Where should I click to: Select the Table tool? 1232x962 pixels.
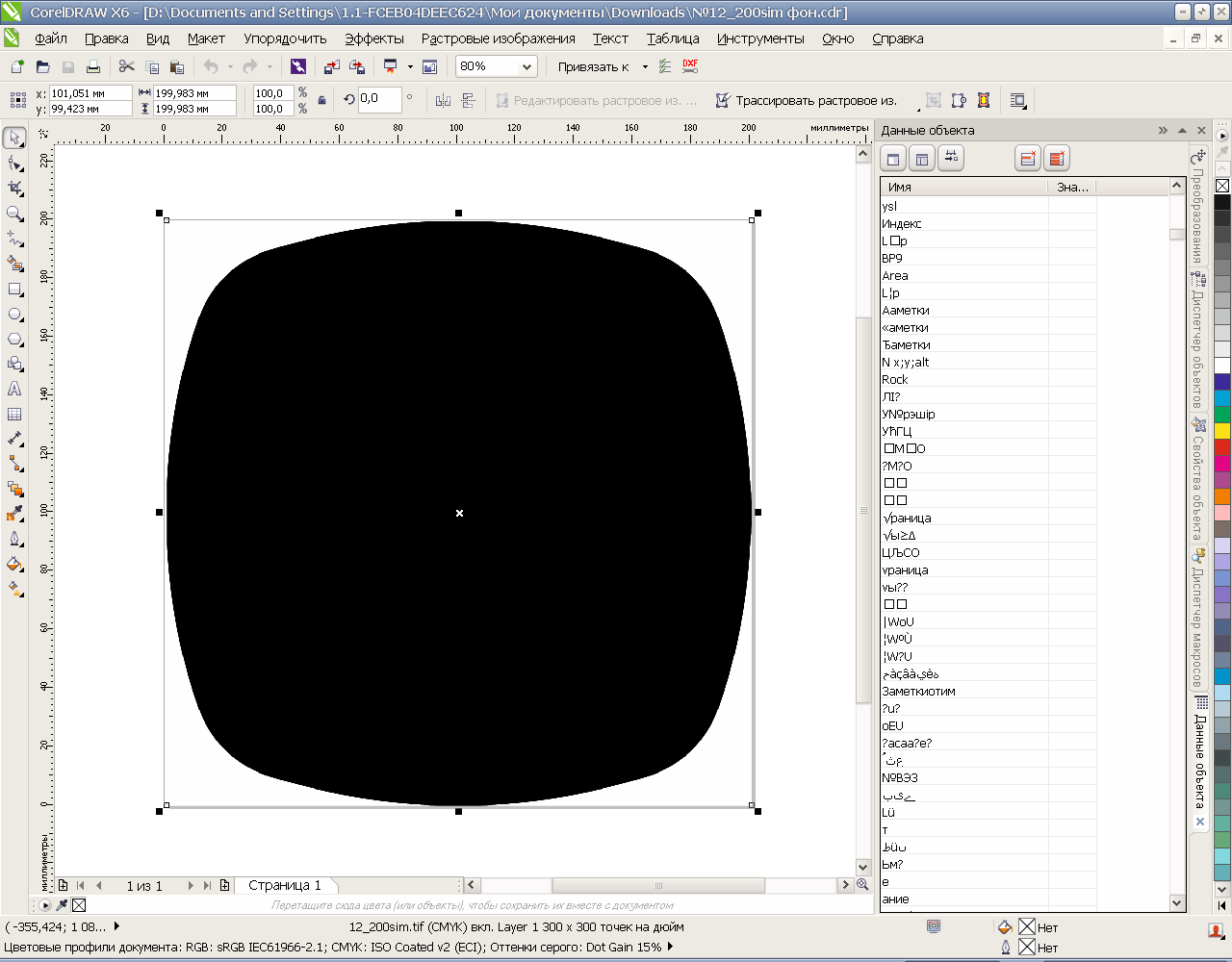pyautogui.click(x=15, y=414)
